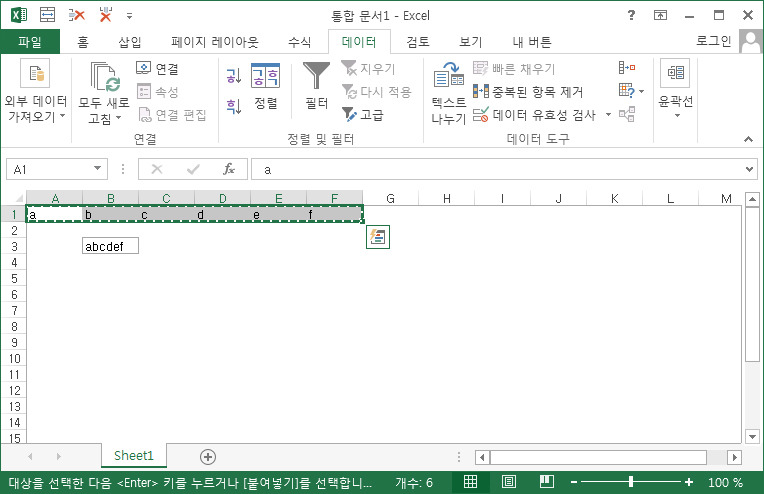Click the Enter checkmark formula button

[x=193, y=169]
